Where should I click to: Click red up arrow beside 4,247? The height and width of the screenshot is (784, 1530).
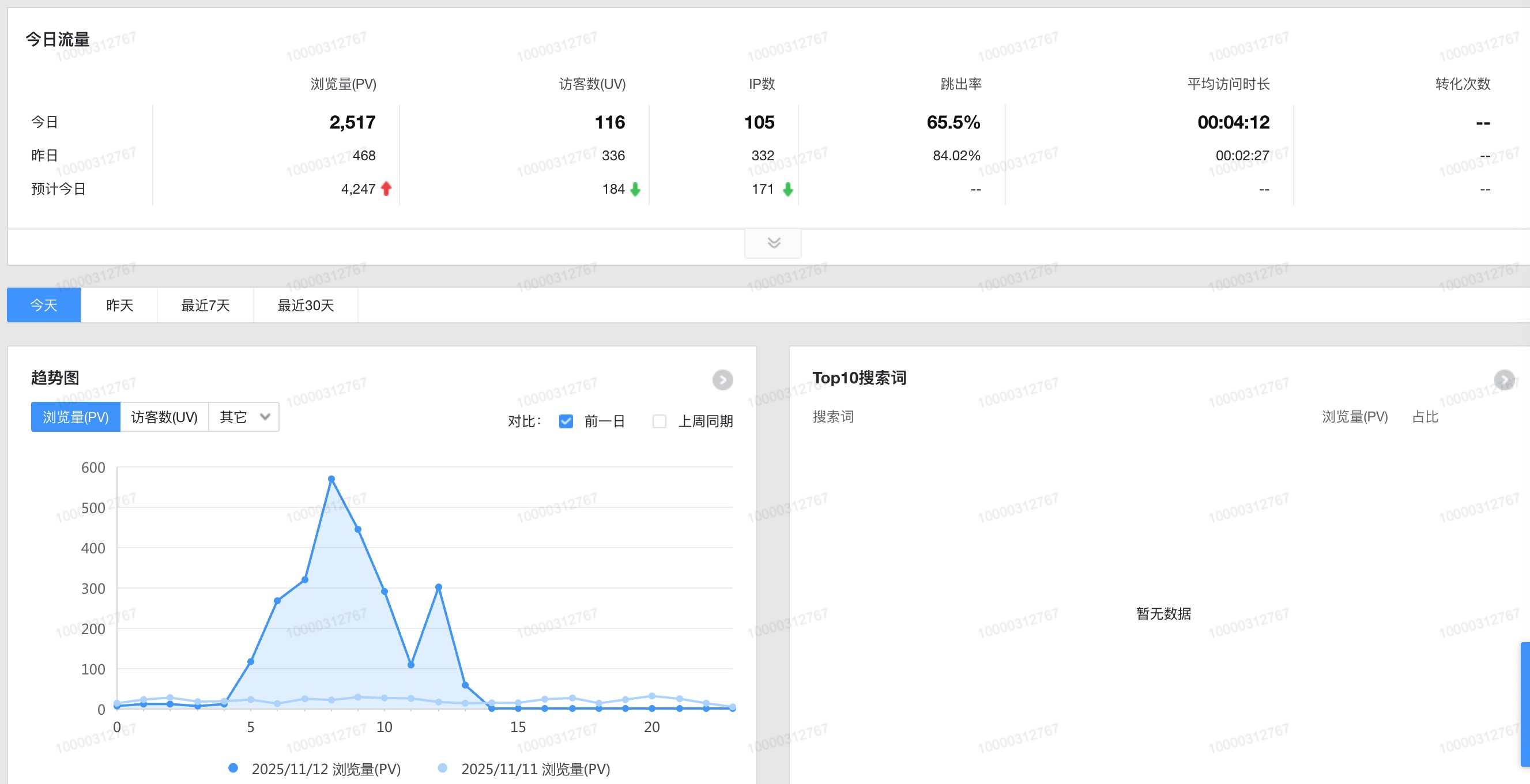pyautogui.click(x=386, y=189)
